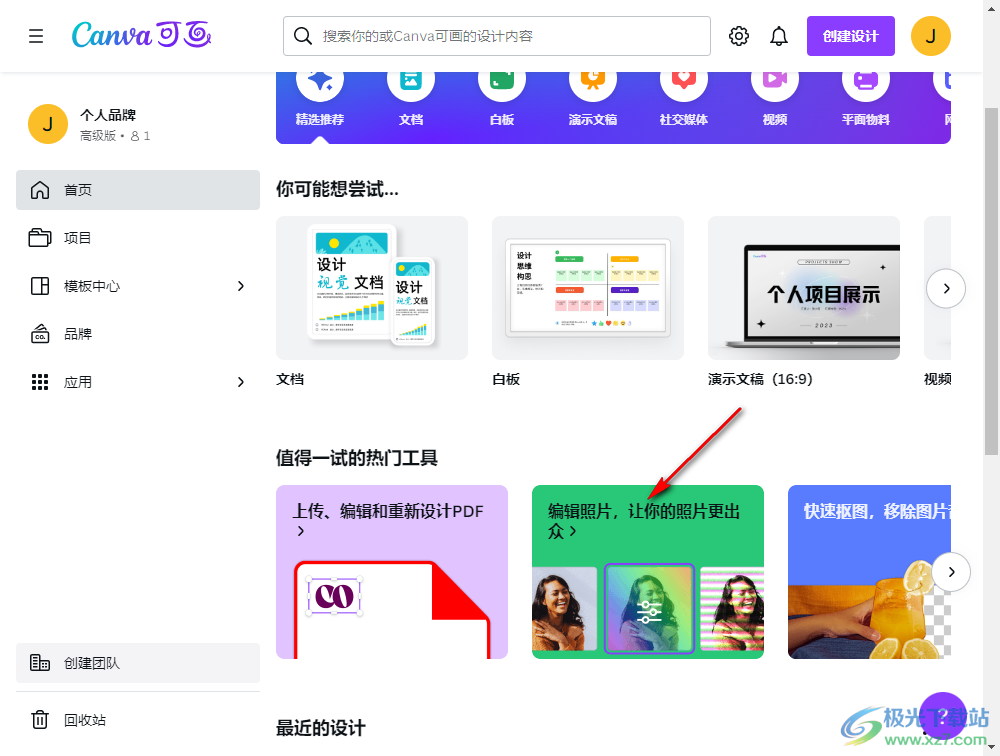1000x756 pixels.
Task: Open the hamburger menu icon
Action: tap(36, 36)
